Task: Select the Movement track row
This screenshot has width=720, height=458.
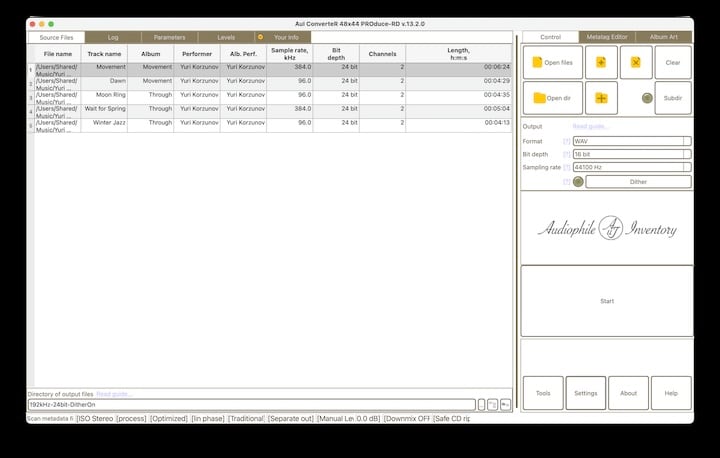Action: point(270,70)
